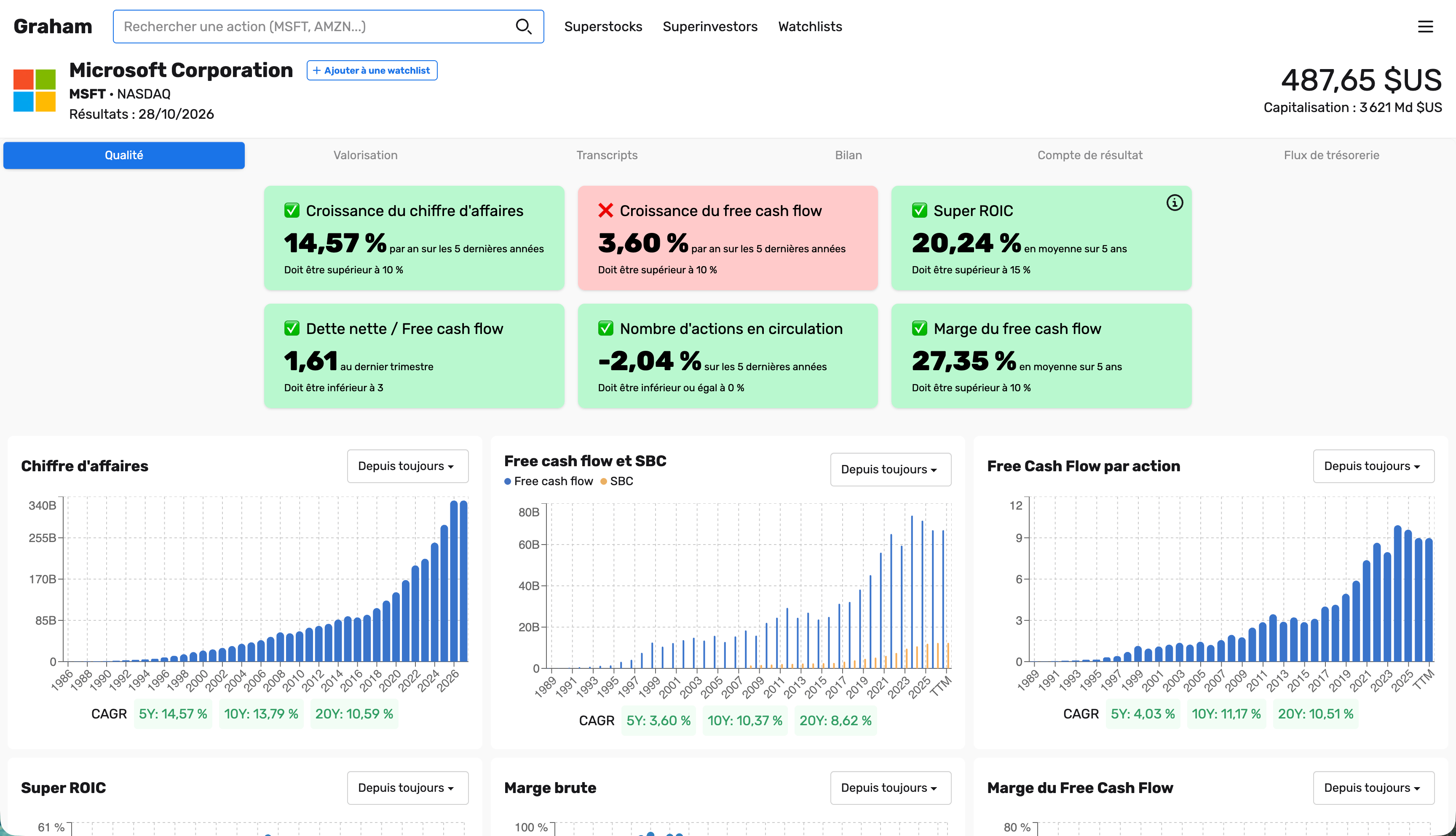This screenshot has width=1456, height=836.
Task: Click the Résultats : 28/10/2026 date
Action: point(141,114)
